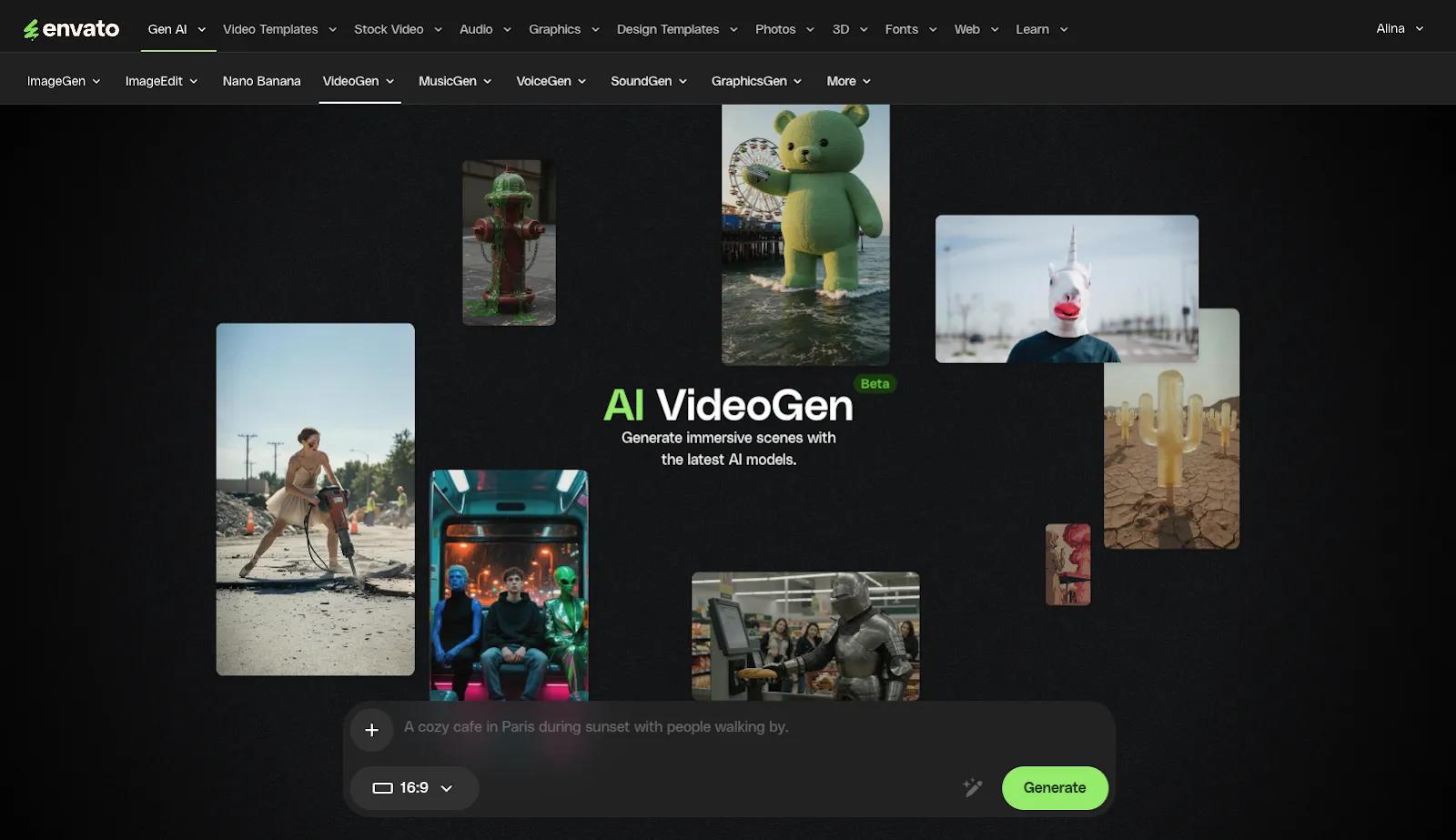Open the aliens on subway thumbnail
Screen dimensions: 1456x840
pyautogui.click(x=509, y=585)
